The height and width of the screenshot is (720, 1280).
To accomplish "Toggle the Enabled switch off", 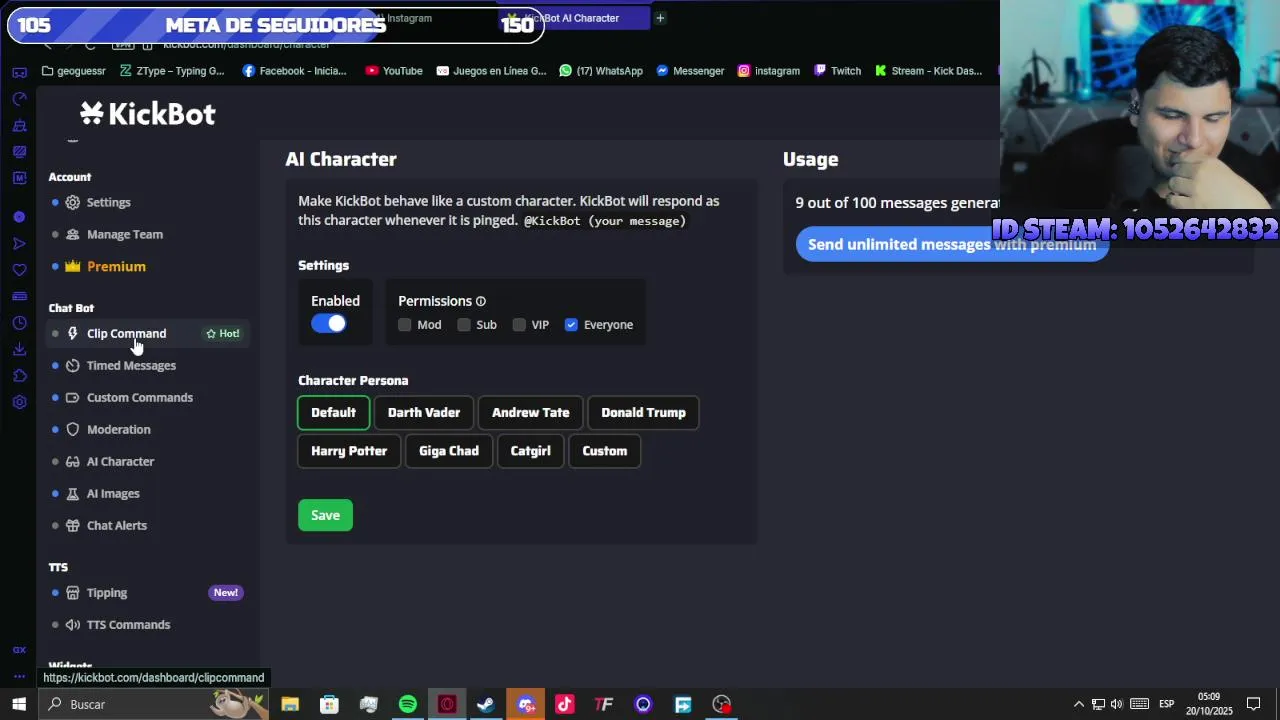I will (328, 323).
